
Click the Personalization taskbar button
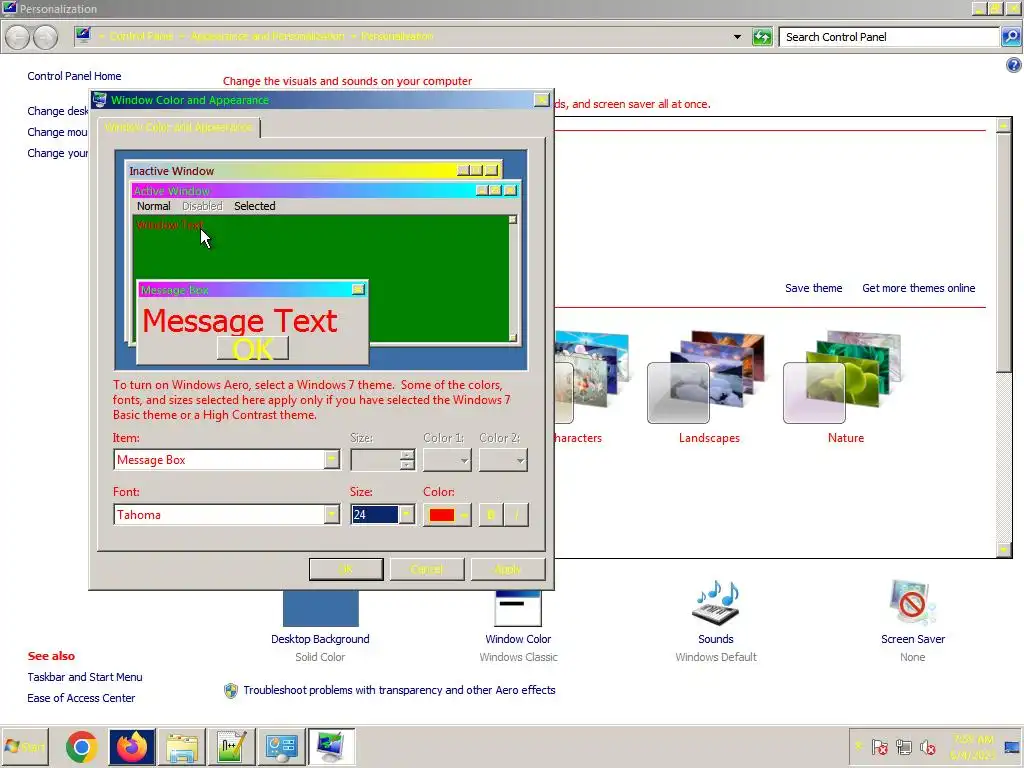point(331,746)
